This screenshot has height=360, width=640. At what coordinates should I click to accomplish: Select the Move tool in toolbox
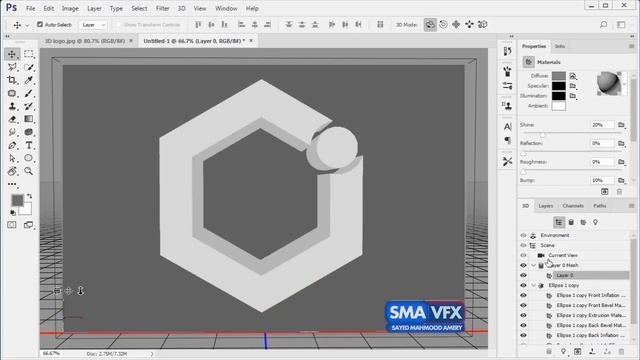(x=12, y=54)
